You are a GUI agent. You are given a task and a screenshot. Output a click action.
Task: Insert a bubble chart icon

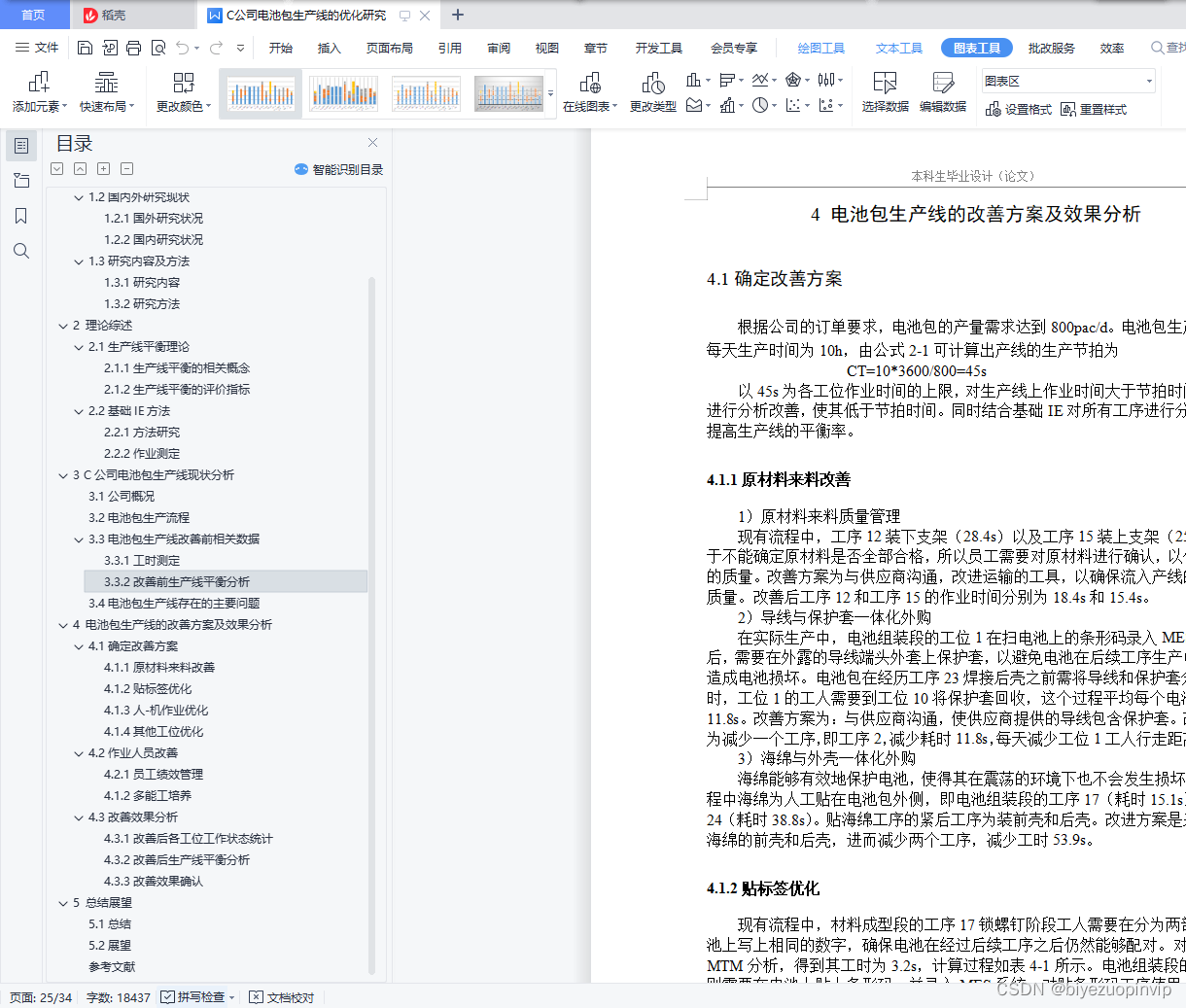826,105
